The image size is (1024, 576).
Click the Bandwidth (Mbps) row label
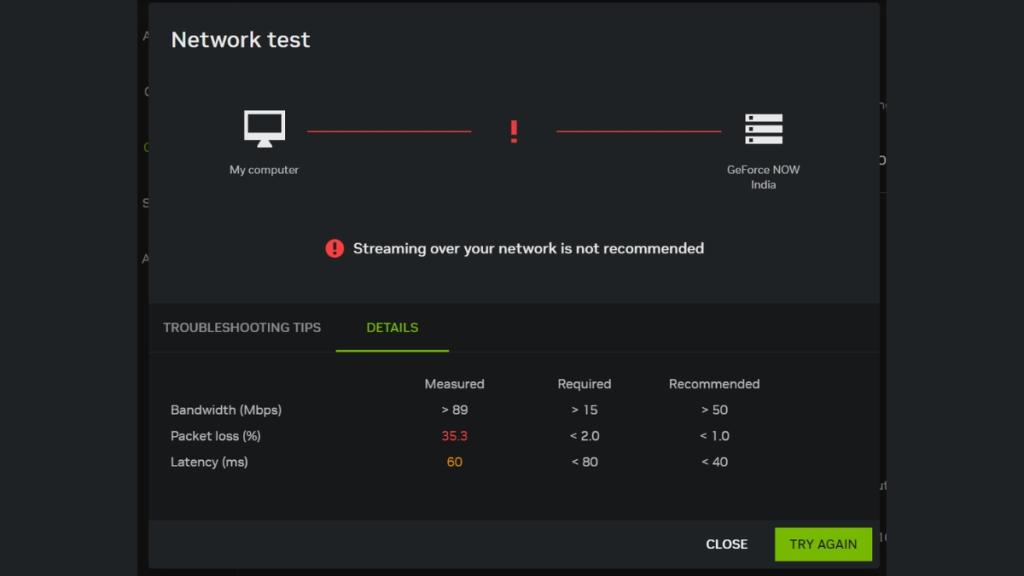click(x=227, y=410)
